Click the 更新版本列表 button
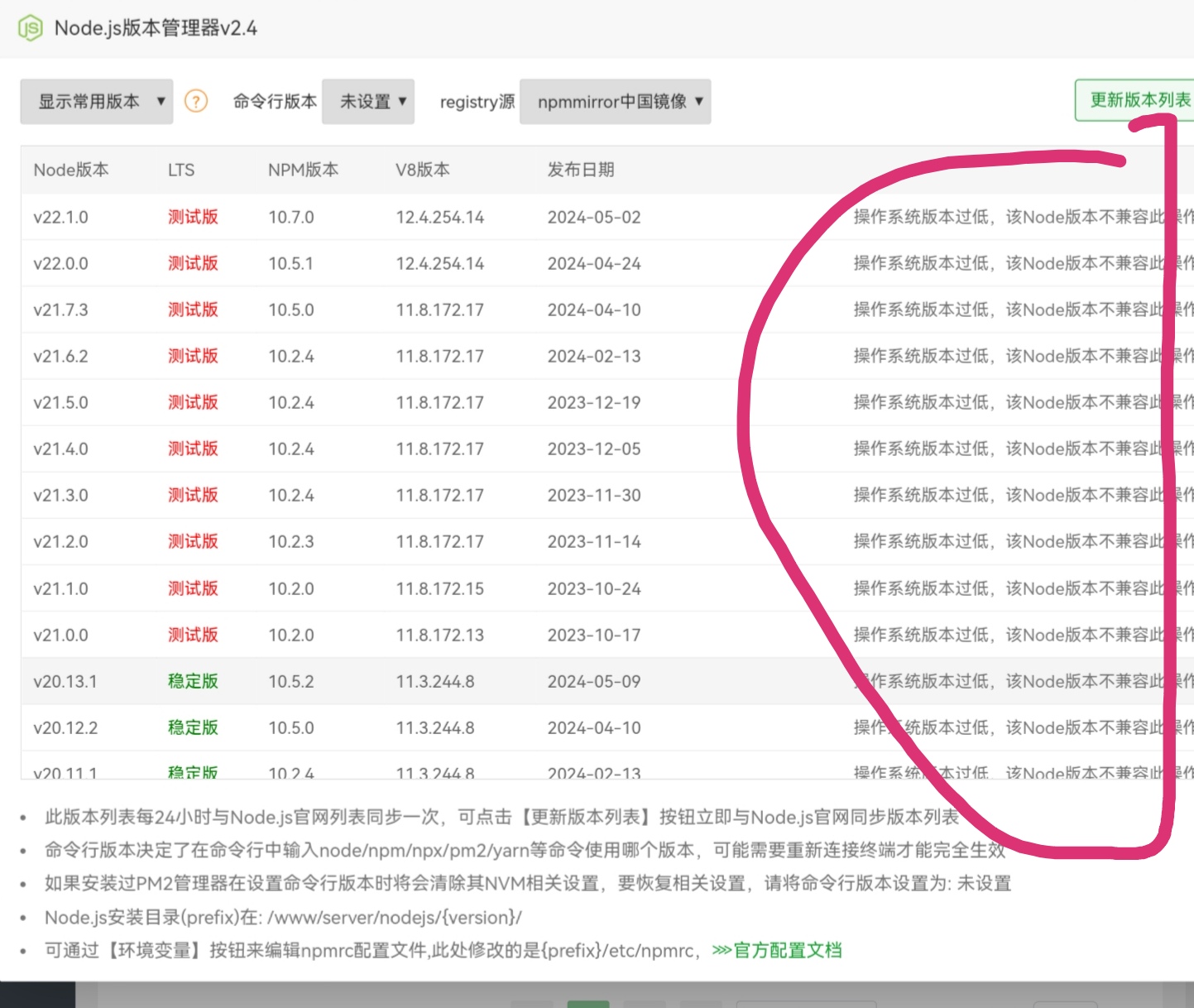 1135,100
